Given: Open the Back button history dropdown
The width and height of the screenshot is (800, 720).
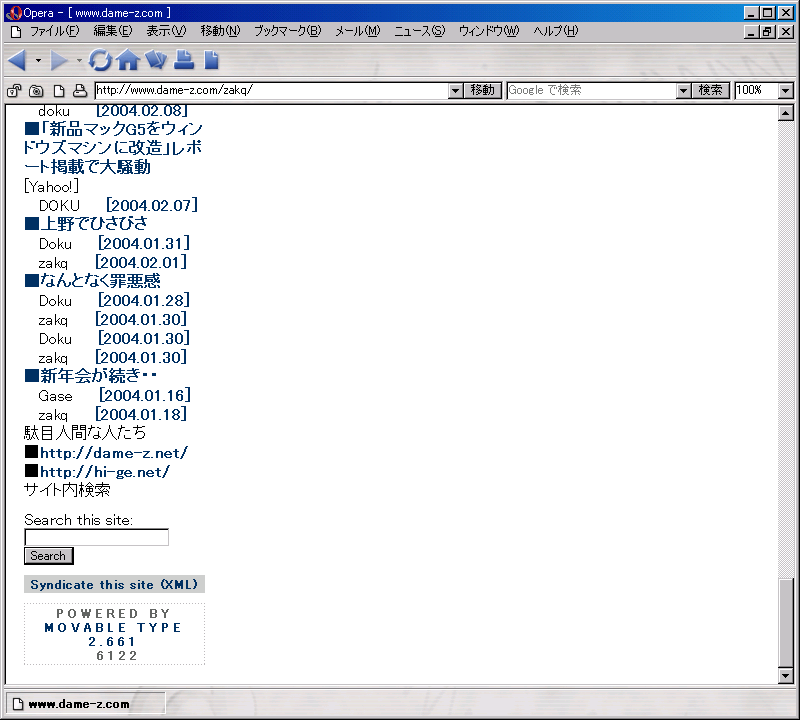Looking at the screenshot, I should (x=38, y=61).
